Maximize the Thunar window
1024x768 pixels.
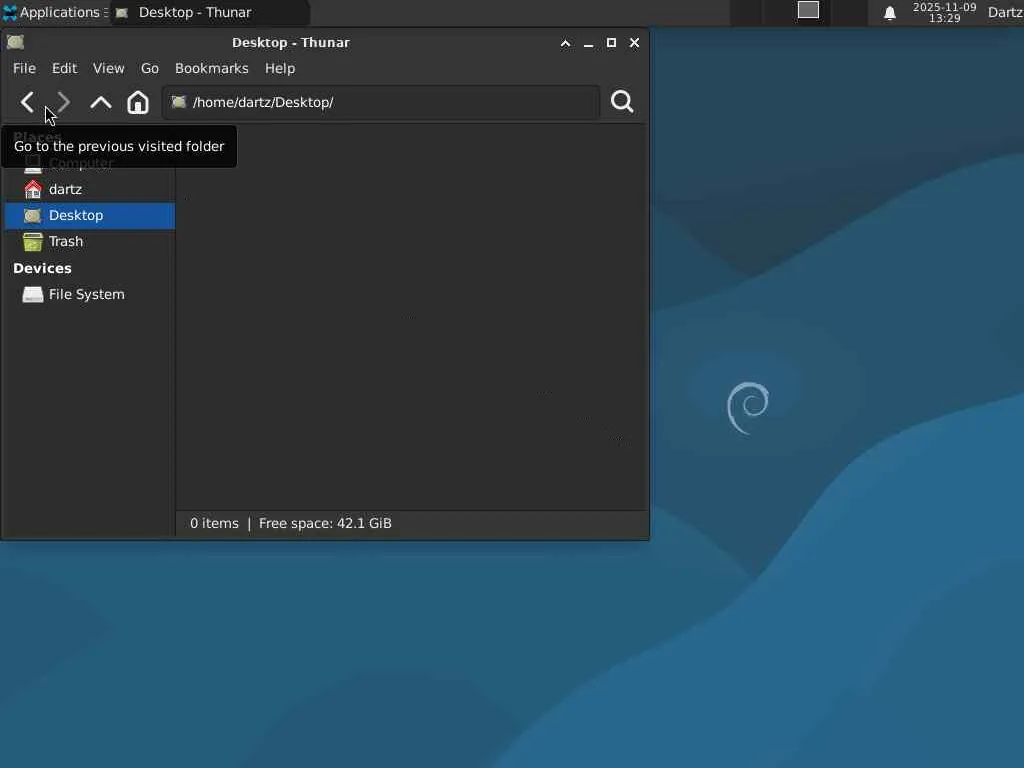(611, 43)
